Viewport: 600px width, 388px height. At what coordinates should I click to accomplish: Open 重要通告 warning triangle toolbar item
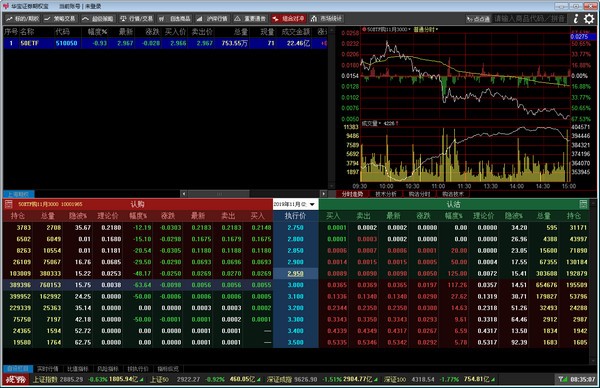(x=250, y=18)
